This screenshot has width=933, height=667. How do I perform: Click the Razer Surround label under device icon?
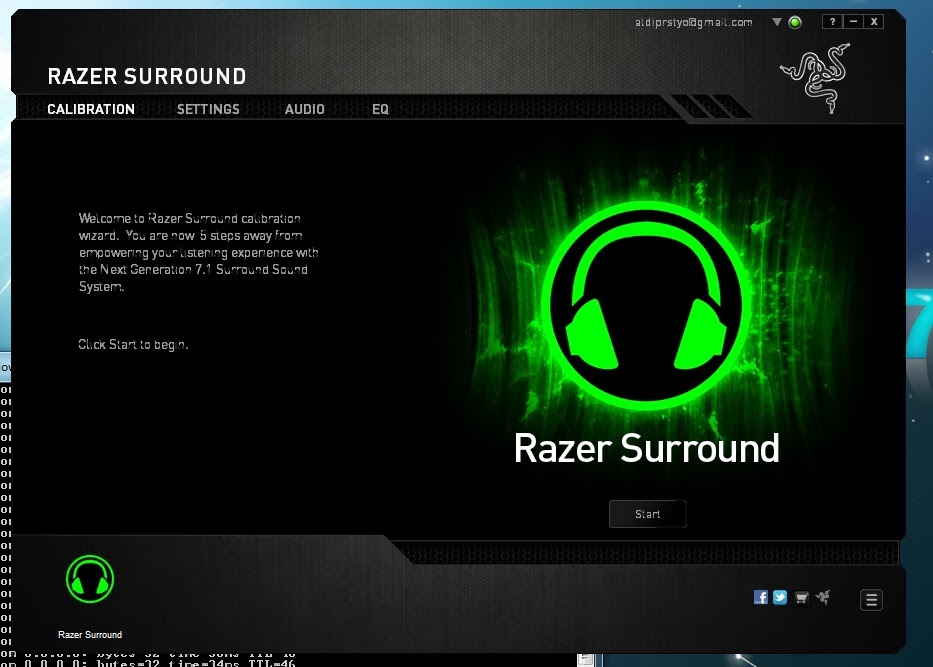(90, 635)
